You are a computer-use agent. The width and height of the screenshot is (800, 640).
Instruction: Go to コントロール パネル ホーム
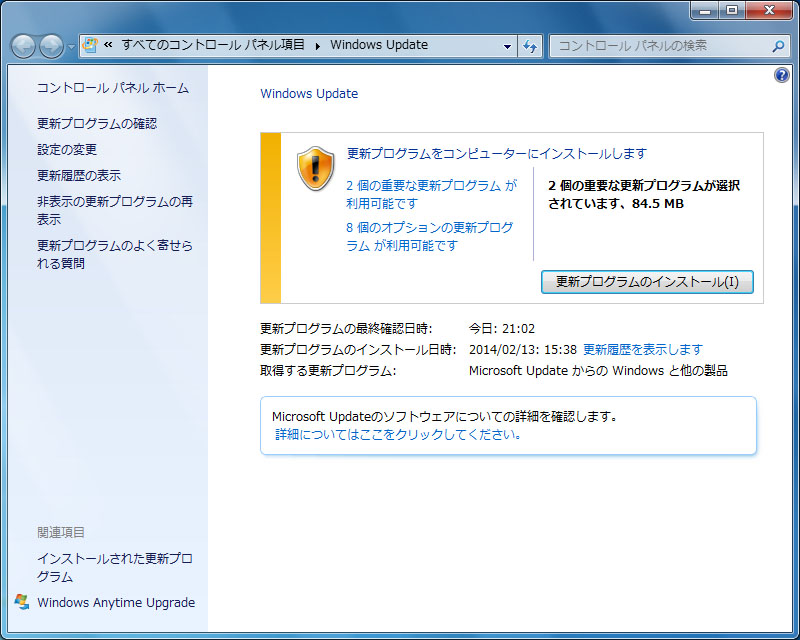pyautogui.click(x=113, y=88)
